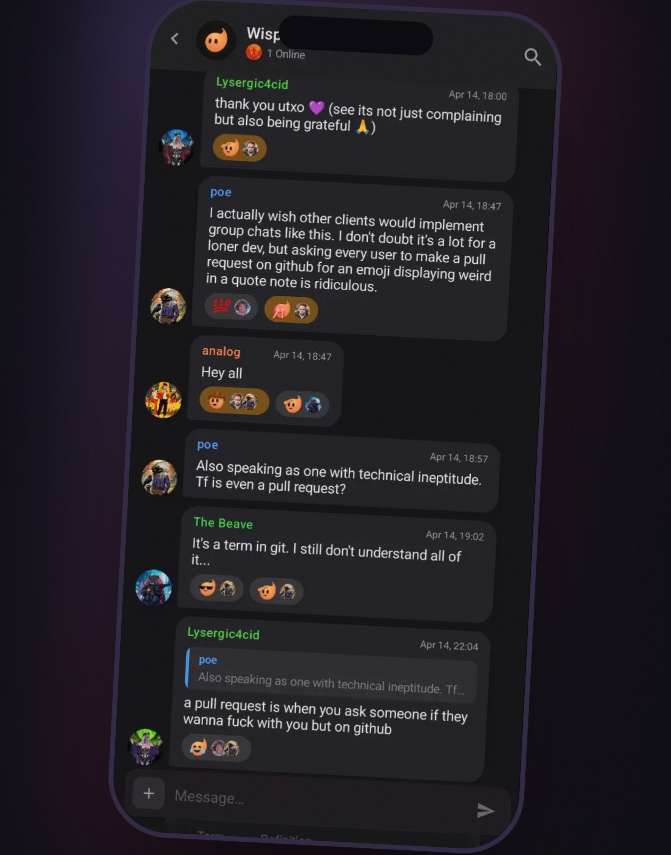Click the username 'analog' above Hey all
Screen dimensions: 671x855
(221, 351)
